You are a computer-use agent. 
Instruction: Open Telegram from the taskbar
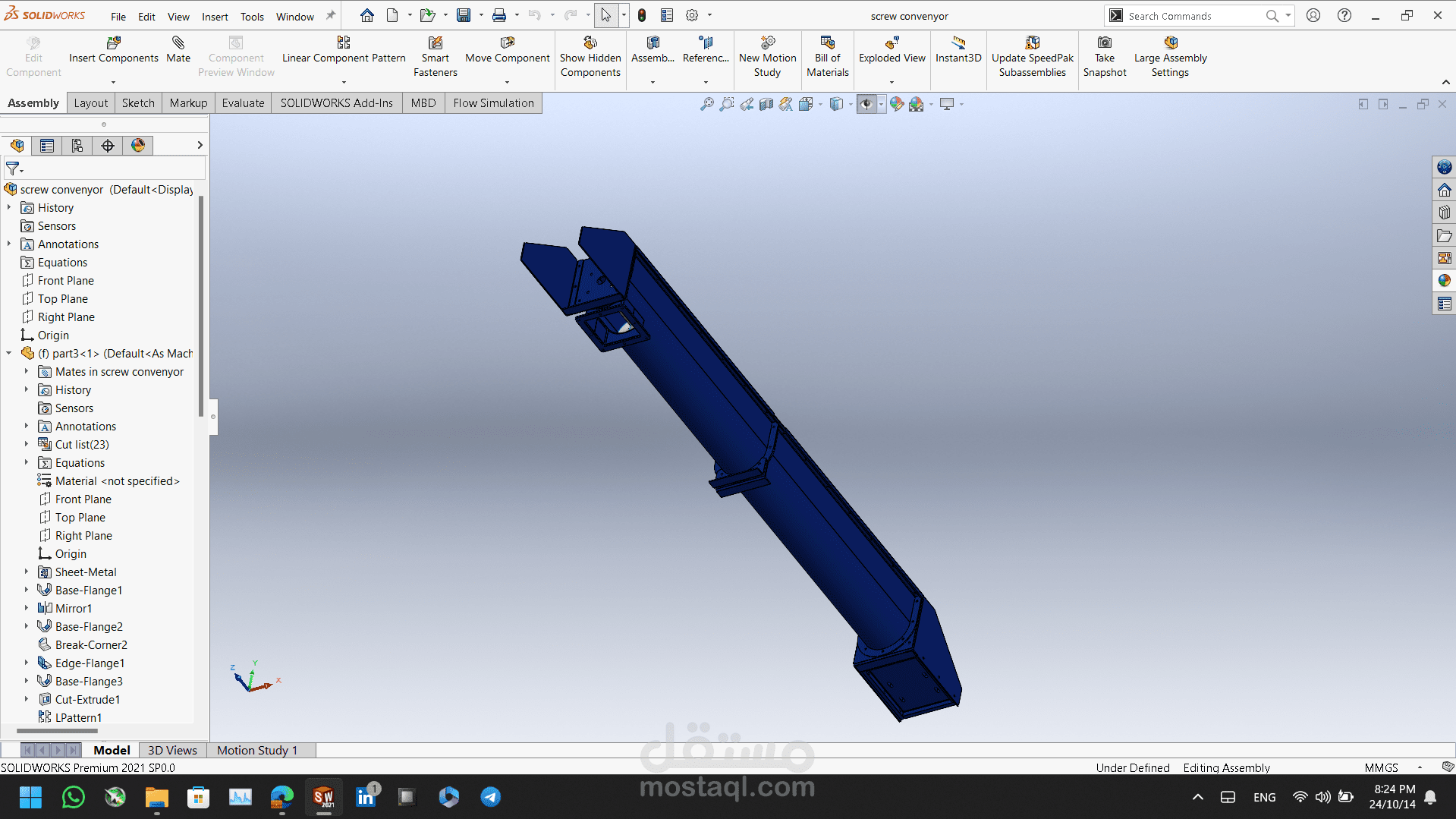[490, 797]
